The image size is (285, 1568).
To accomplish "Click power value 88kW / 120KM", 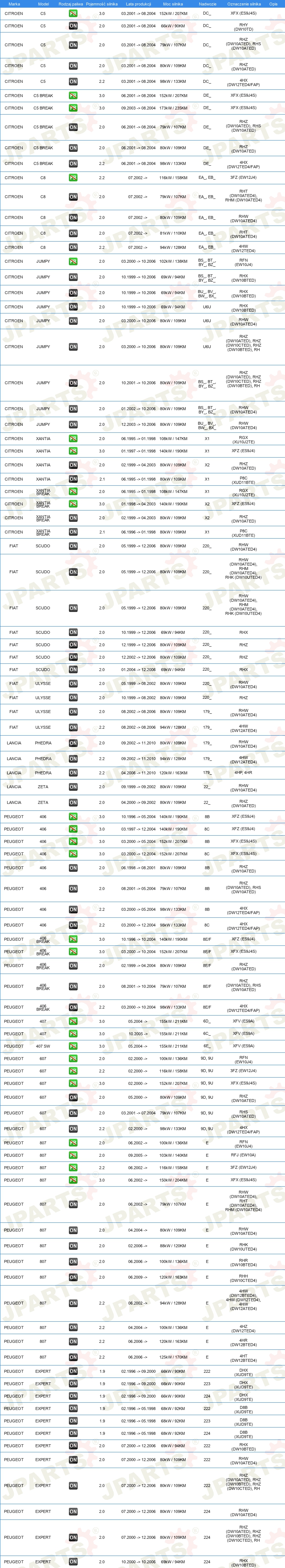I will click(173, 1246).
